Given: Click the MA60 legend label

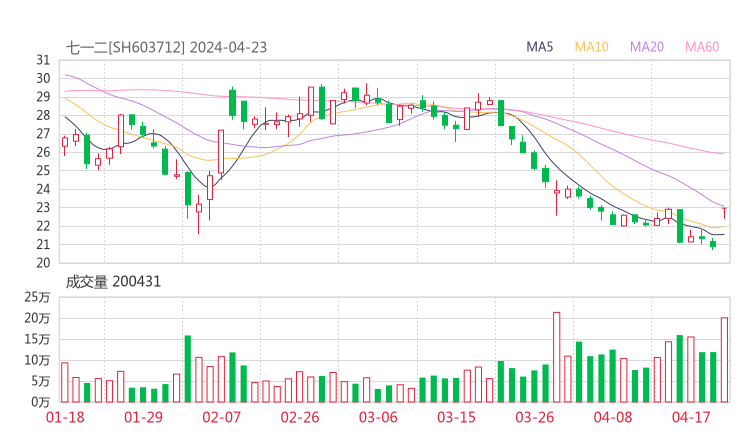Looking at the screenshot, I should pyautogui.click(x=702, y=47).
